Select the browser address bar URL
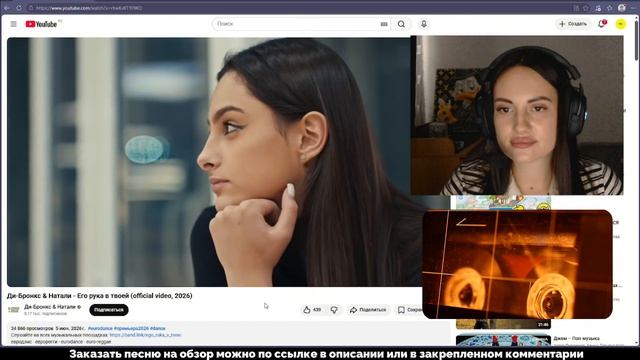The image size is (640, 360). [x=89, y=8]
